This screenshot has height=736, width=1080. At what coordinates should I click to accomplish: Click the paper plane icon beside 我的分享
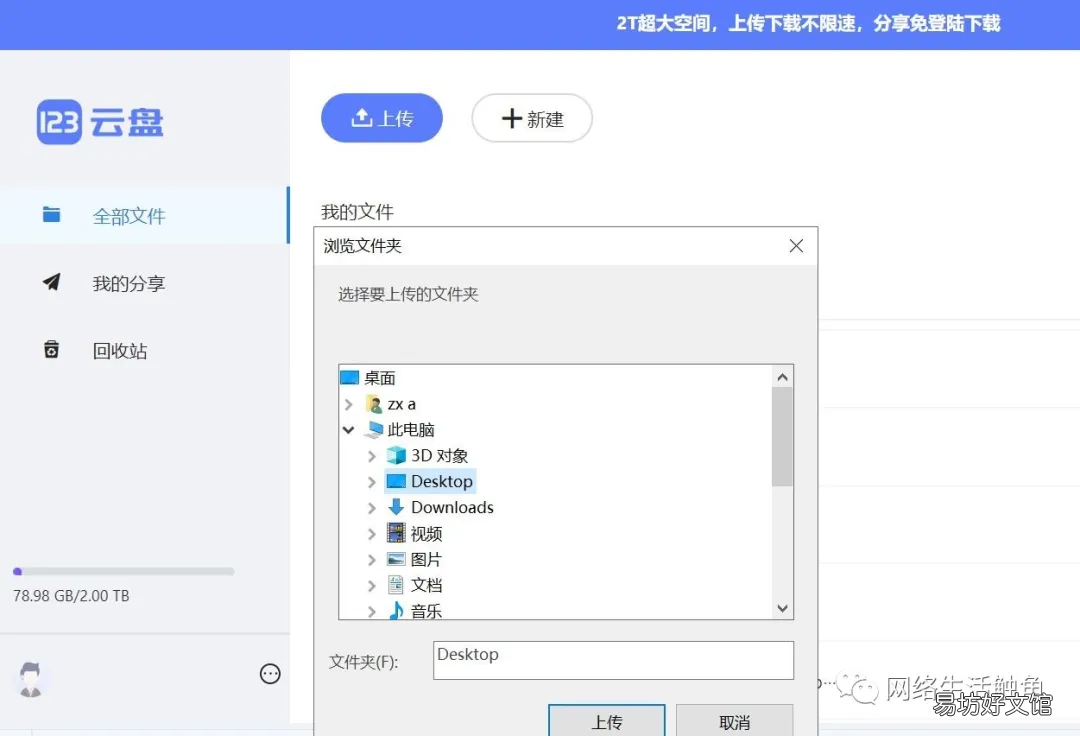[x=52, y=282]
